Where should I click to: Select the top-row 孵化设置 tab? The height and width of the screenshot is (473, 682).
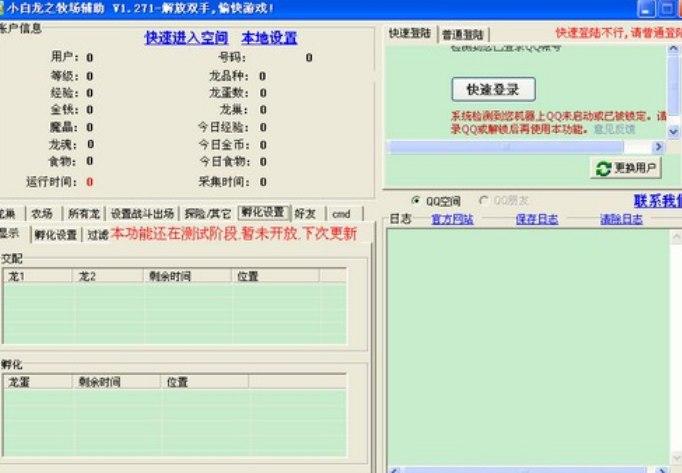[x=264, y=212]
